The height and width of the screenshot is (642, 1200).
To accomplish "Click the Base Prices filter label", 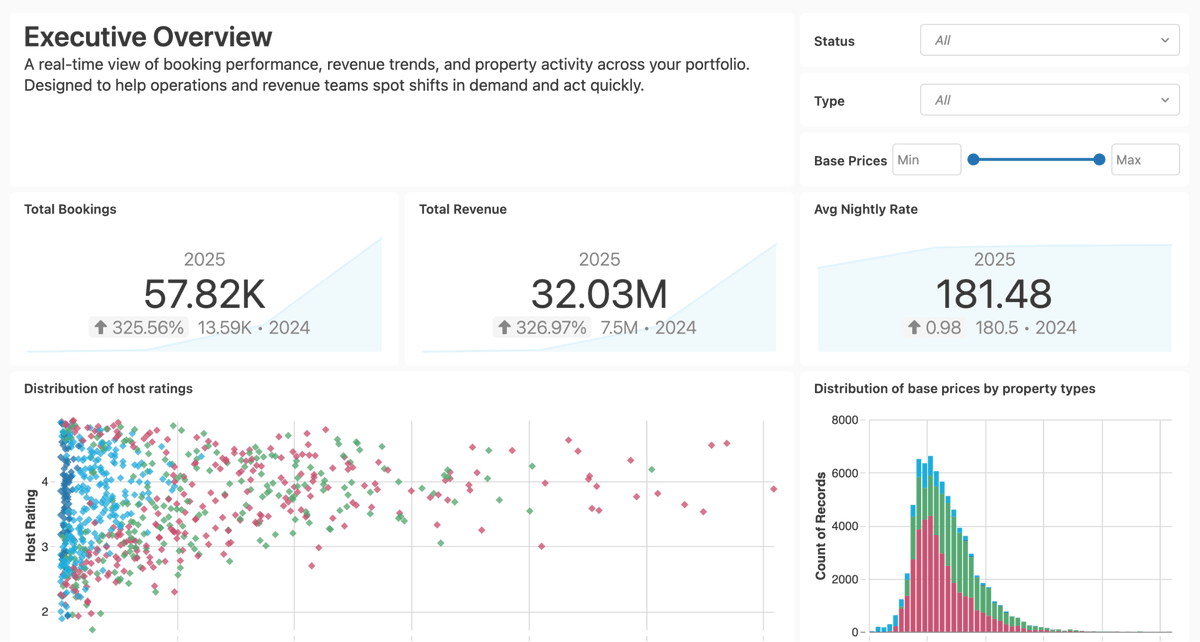I will coord(850,160).
